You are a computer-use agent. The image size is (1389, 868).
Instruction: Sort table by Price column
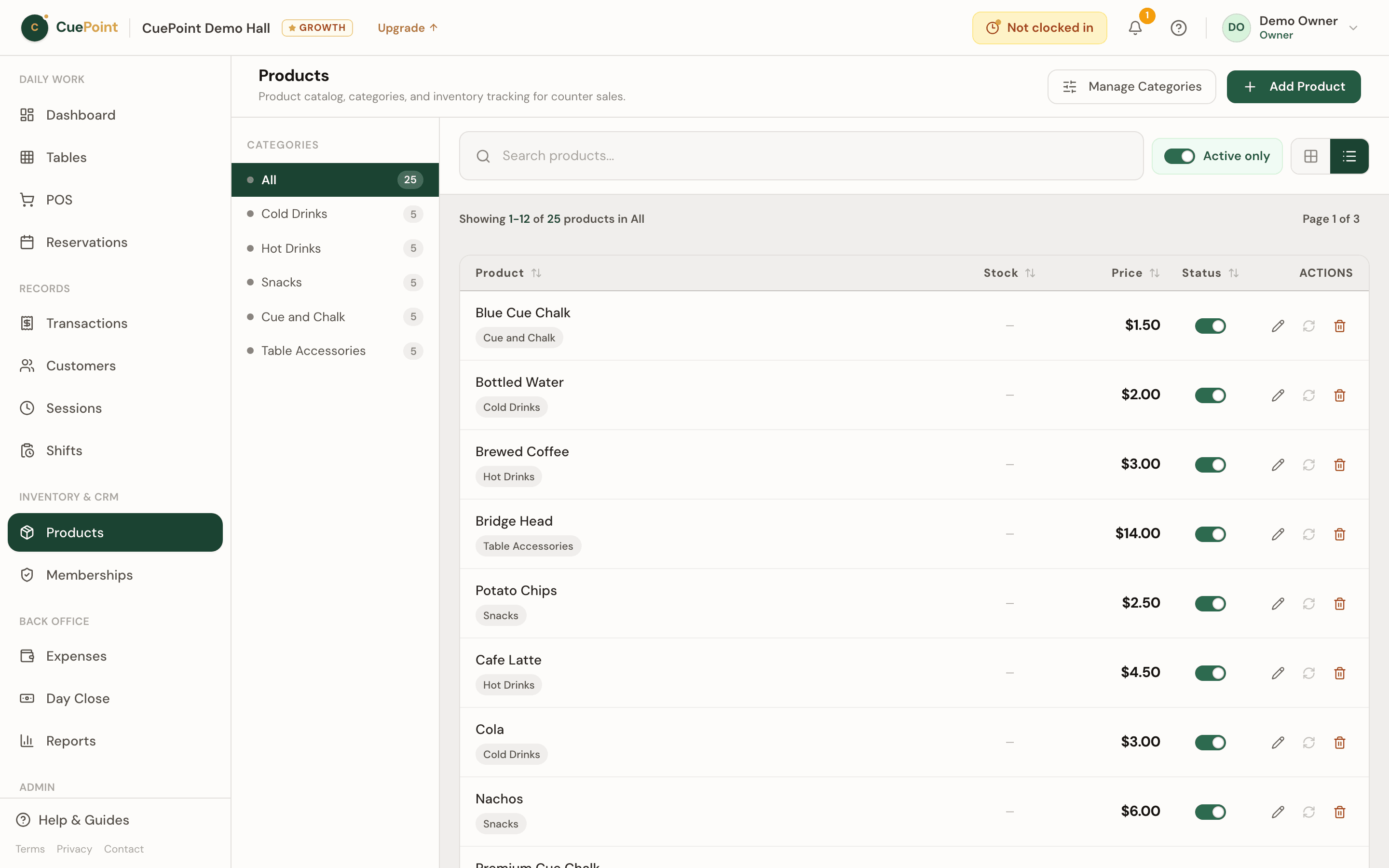[x=1135, y=273]
